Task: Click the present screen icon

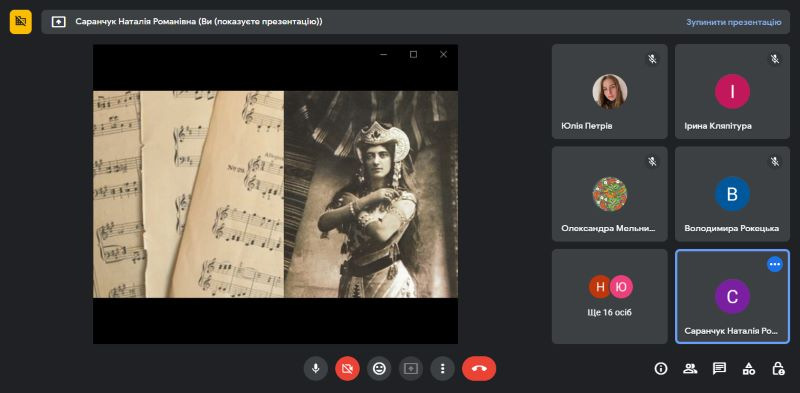Action: point(411,369)
